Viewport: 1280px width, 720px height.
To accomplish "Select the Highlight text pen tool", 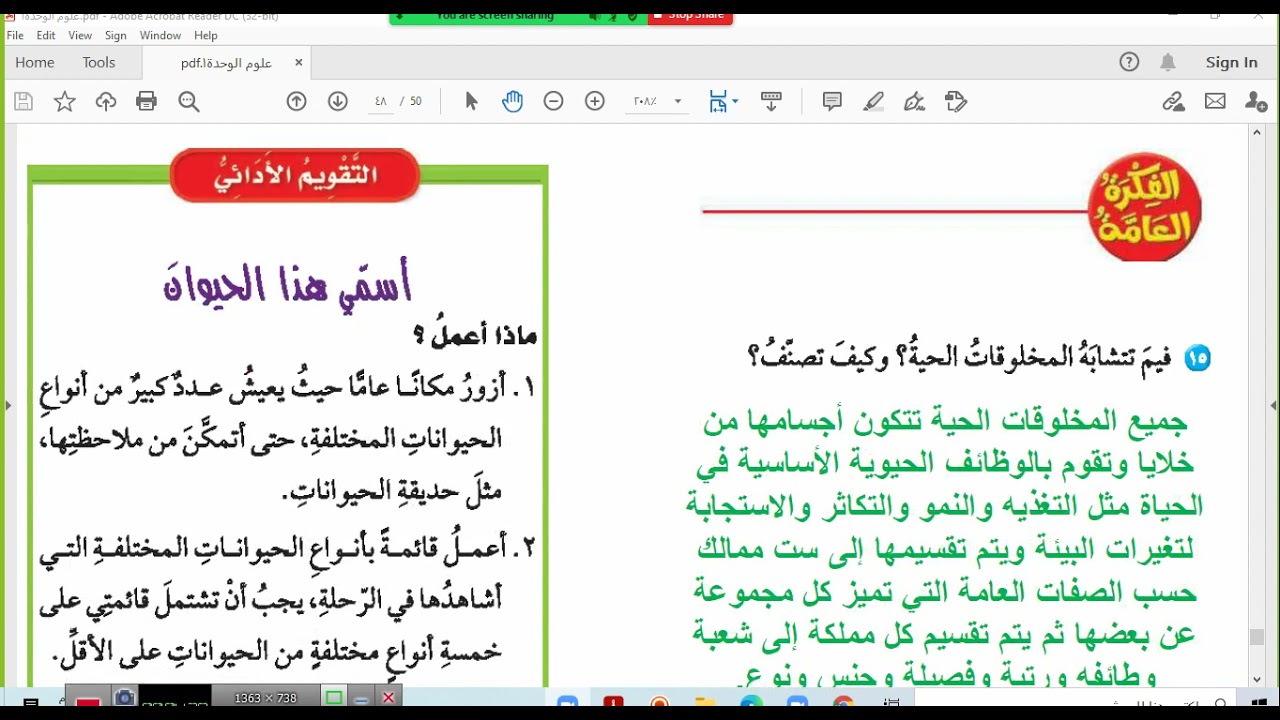I will click(x=874, y=101).
